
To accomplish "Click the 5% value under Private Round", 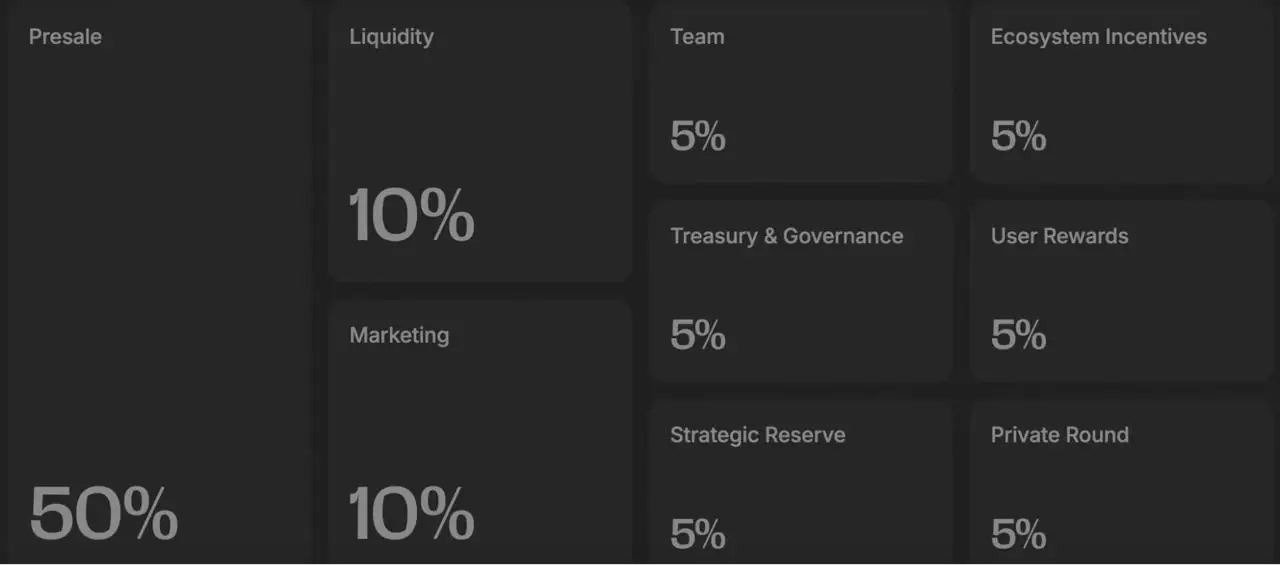I will coord(1018,534).
